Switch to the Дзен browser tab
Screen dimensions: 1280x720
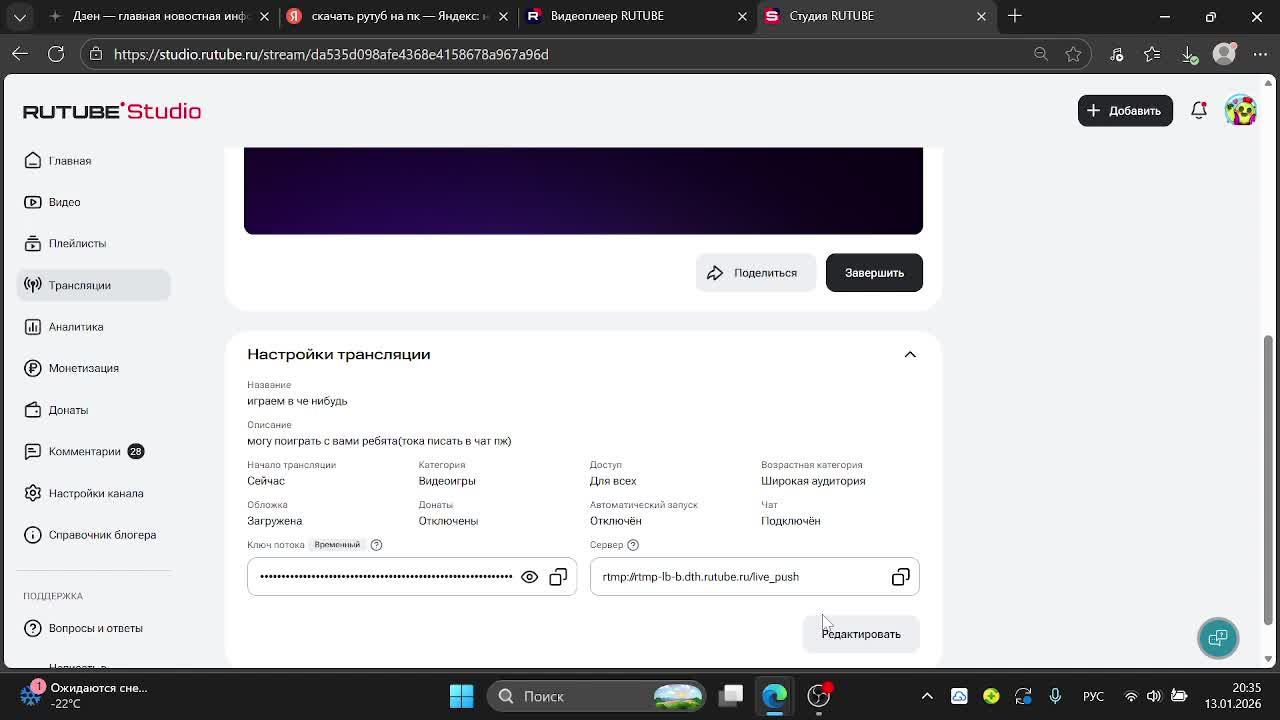point(158,16)
